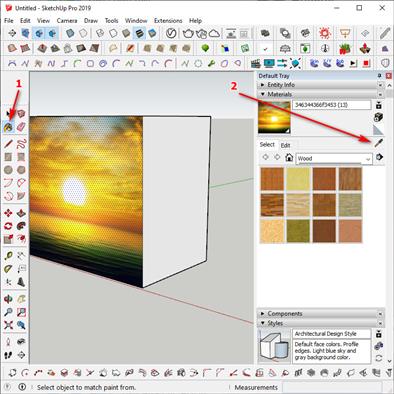Select the Make Component box tool
The height and width of the screenshot is (394, 394).
pyautogui.click(x=21, y=114)
